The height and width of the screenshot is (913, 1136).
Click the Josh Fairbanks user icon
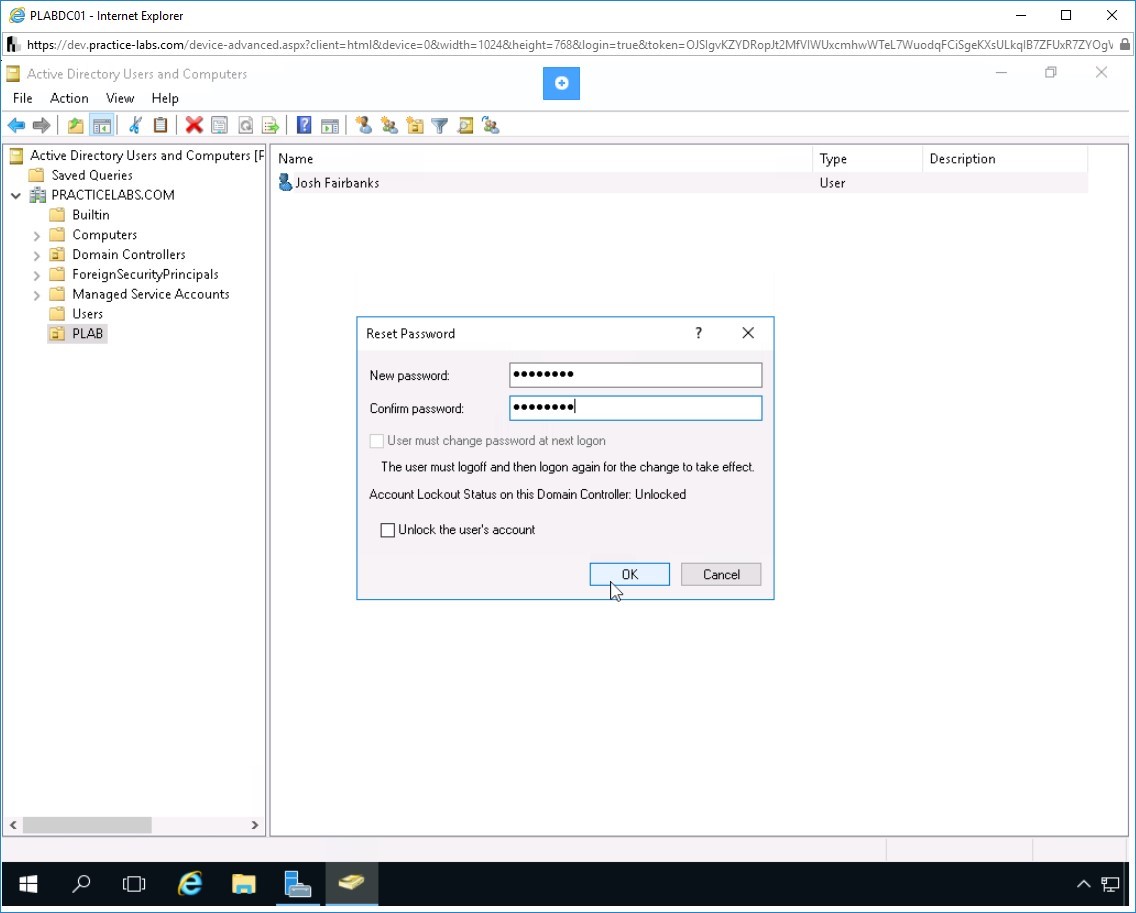pos(285,183)
